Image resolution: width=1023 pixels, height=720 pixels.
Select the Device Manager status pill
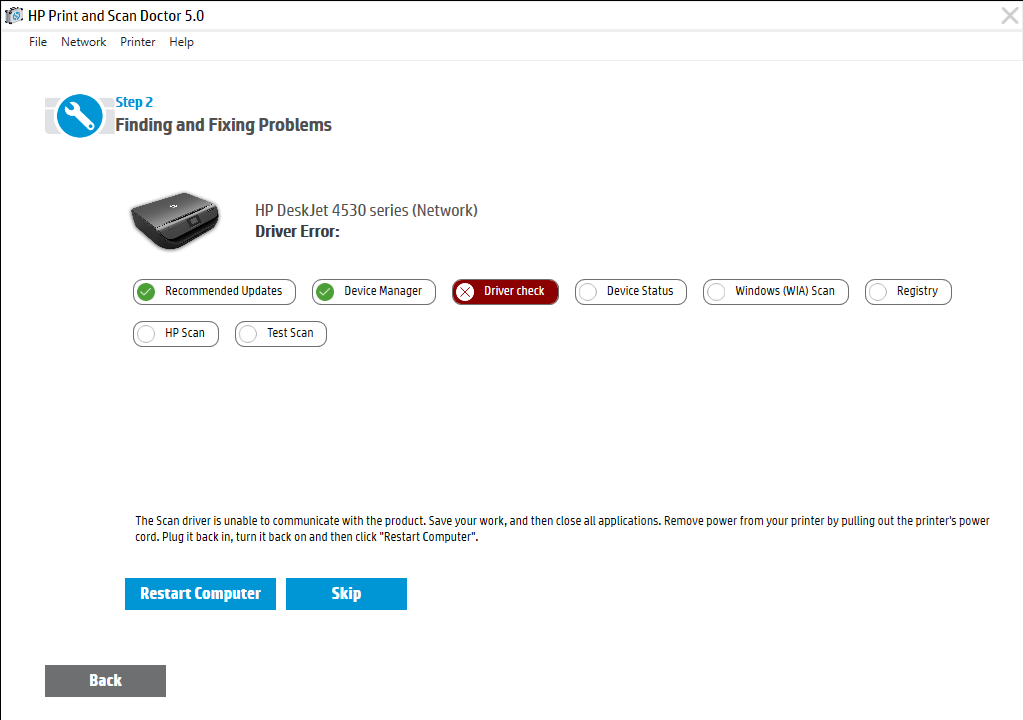[374, 292]
